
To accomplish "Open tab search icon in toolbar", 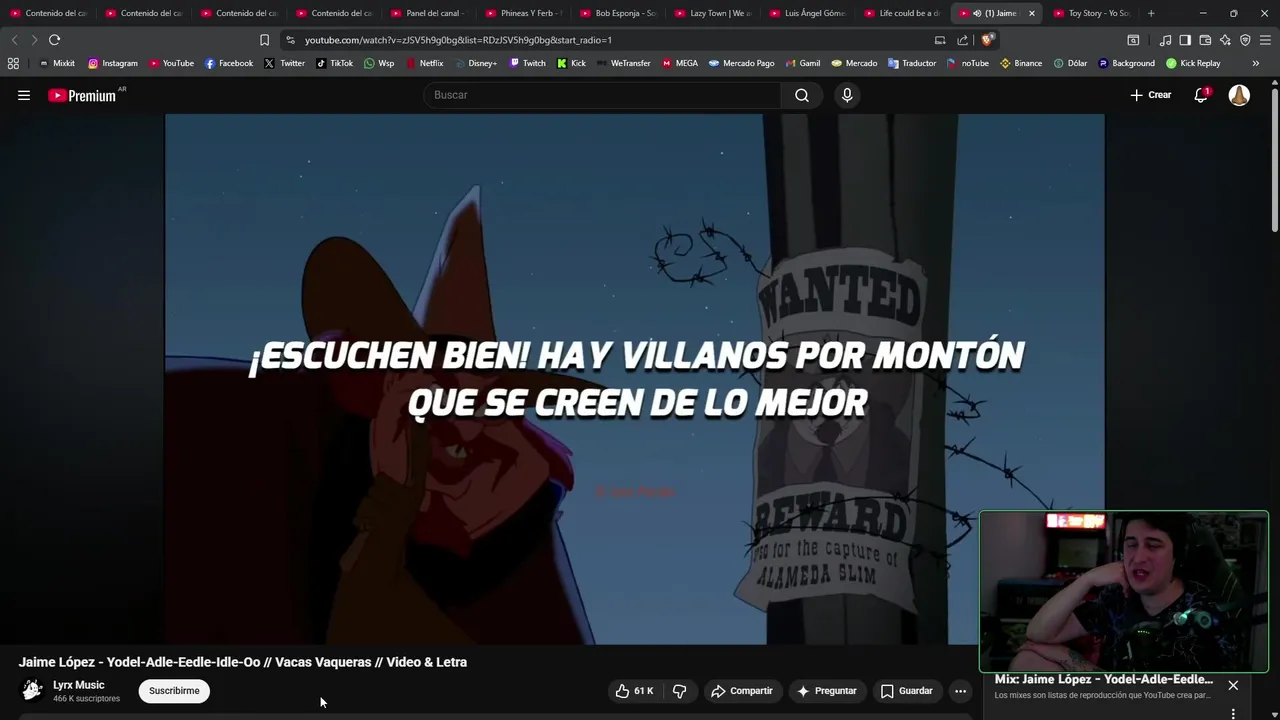I will (1133, 40).
